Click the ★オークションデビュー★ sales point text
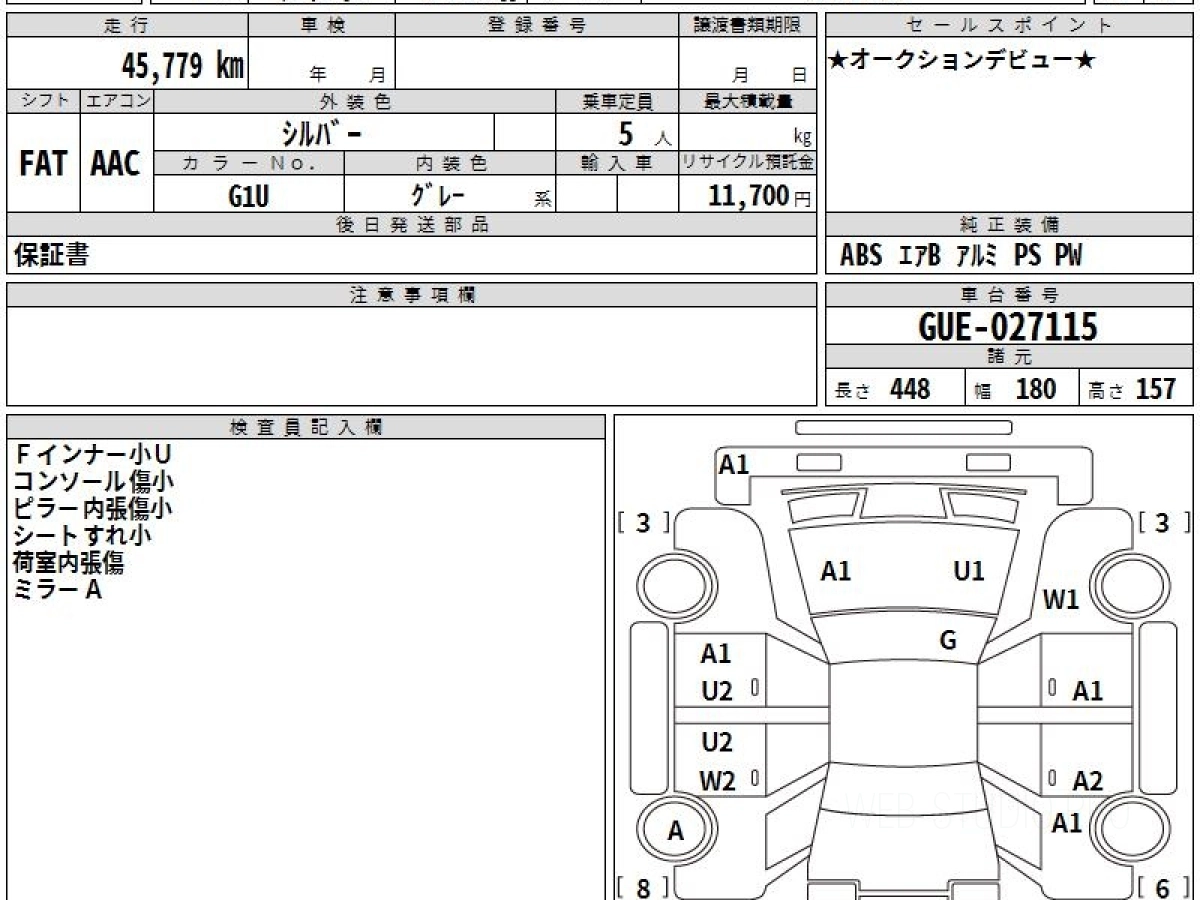Image resolution: width=1200 pixels, height=900 pixels. click(x=963, y=61)
